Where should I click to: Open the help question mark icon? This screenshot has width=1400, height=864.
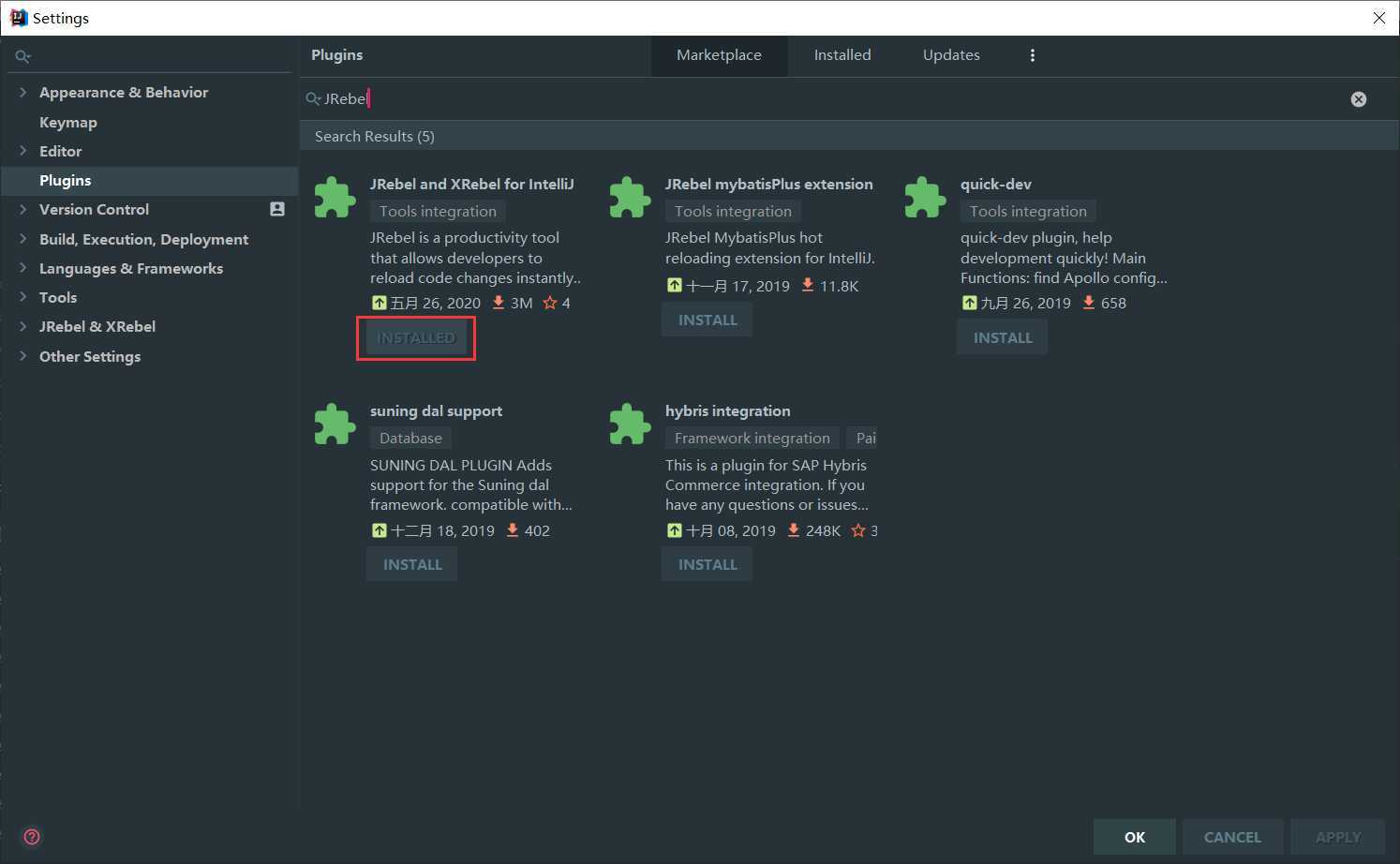pyautogui.click(x=32, y=837)
